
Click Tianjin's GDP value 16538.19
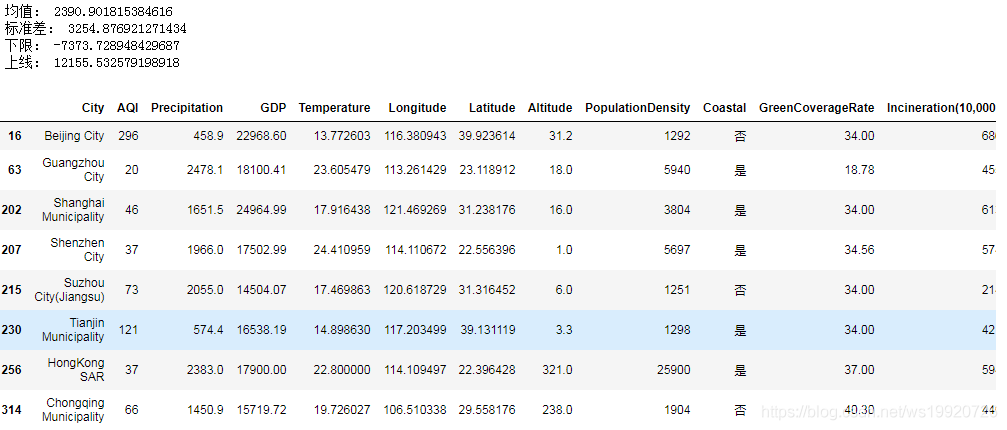pyautogui.click(x=261, y=330)
